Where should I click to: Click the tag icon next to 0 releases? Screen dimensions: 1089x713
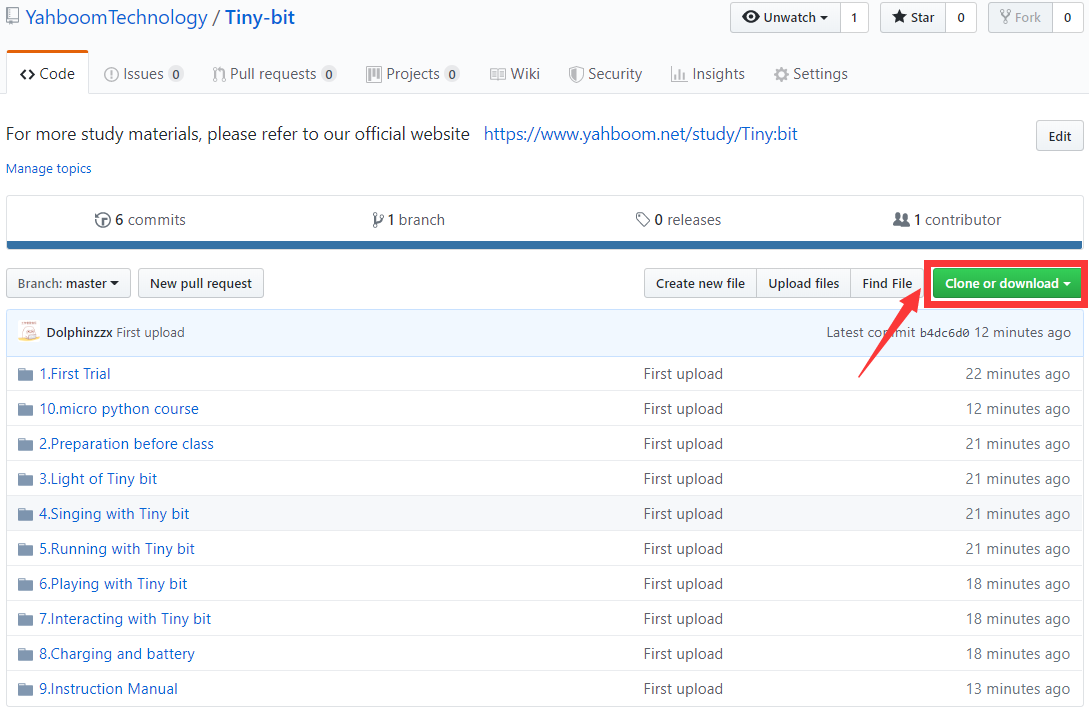point(642,219)
